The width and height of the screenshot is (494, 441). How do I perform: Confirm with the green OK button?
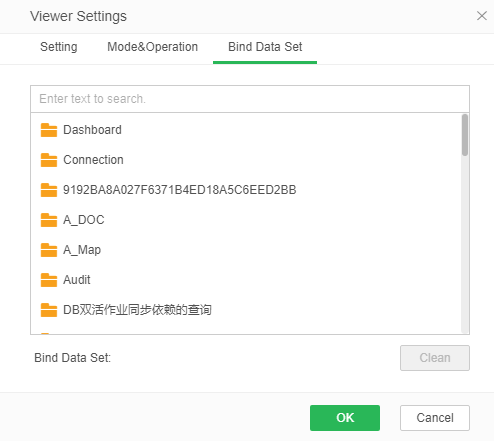point(345,418)
